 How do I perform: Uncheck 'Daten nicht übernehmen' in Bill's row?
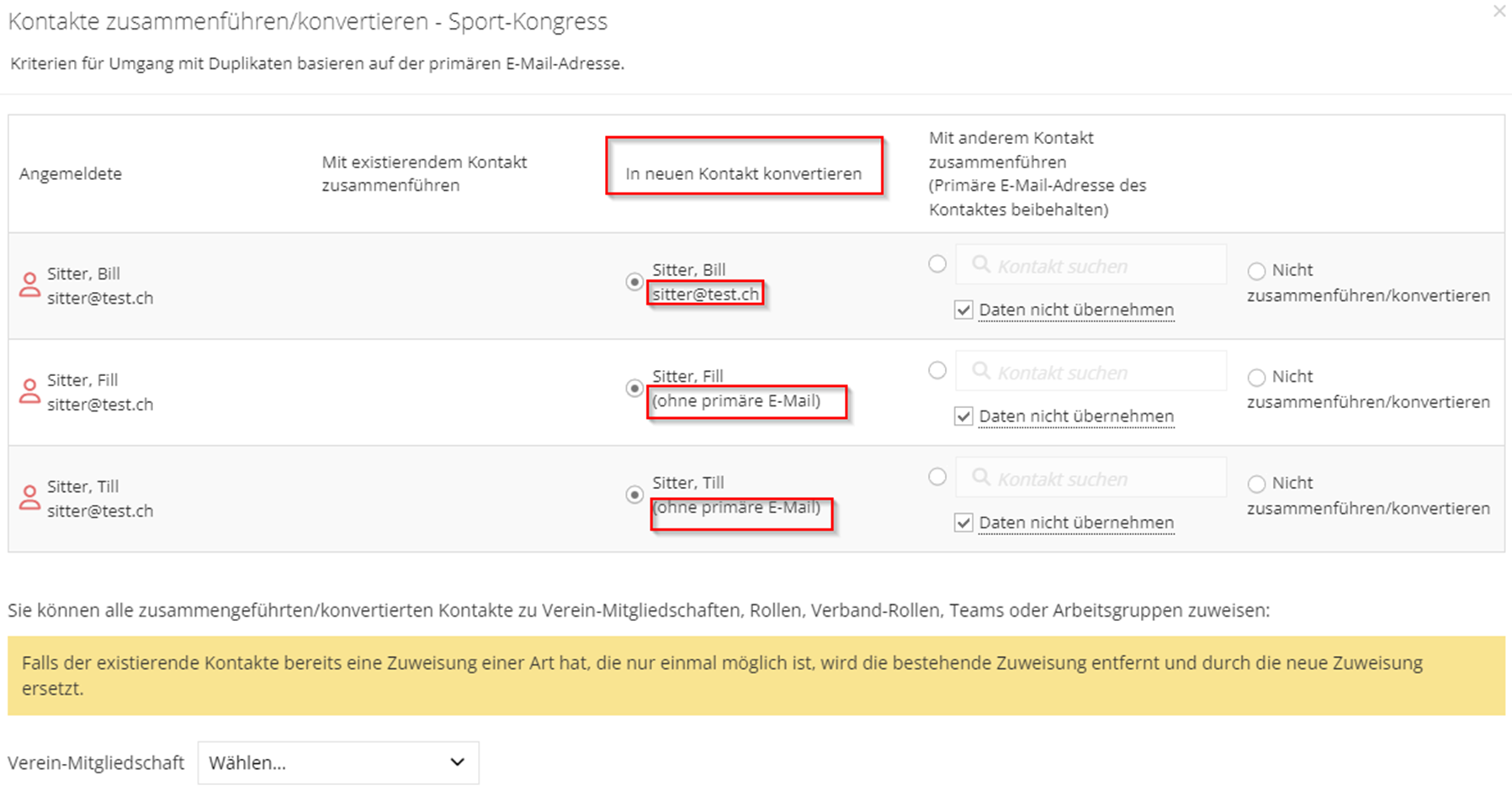[963, 310]
